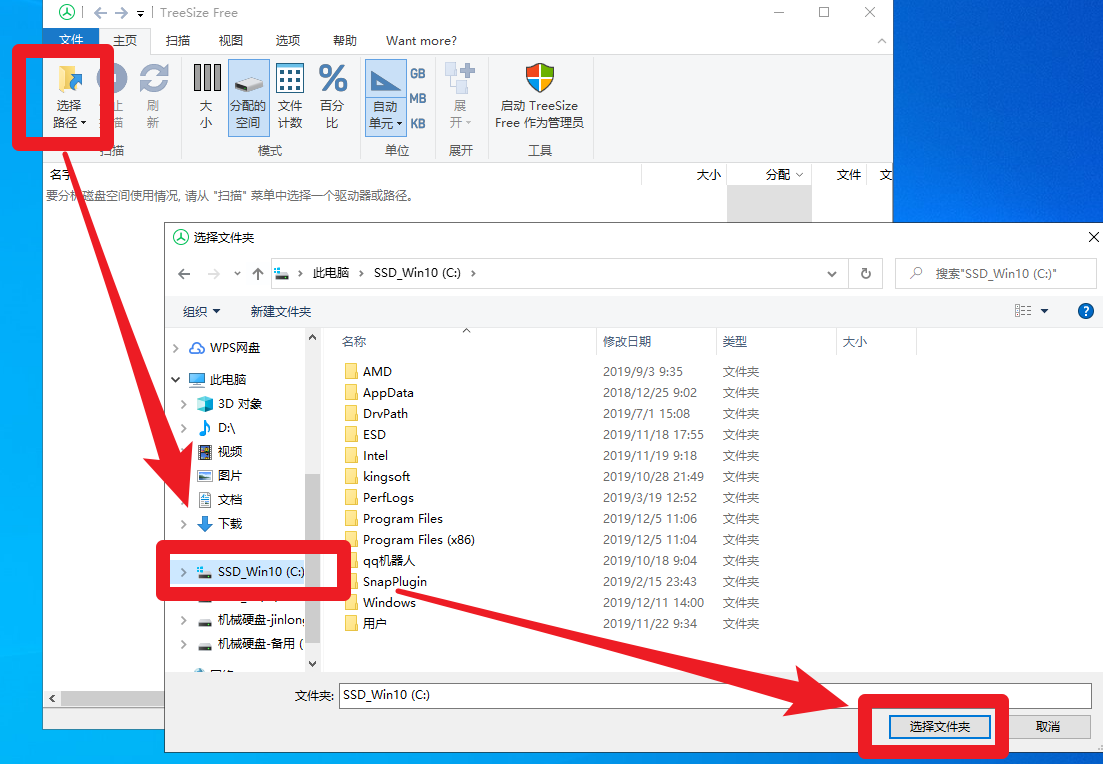Click the Refresh scan icon
Image resolution: width=1103 pixels, height=764 pixels.
click(153, 96)
